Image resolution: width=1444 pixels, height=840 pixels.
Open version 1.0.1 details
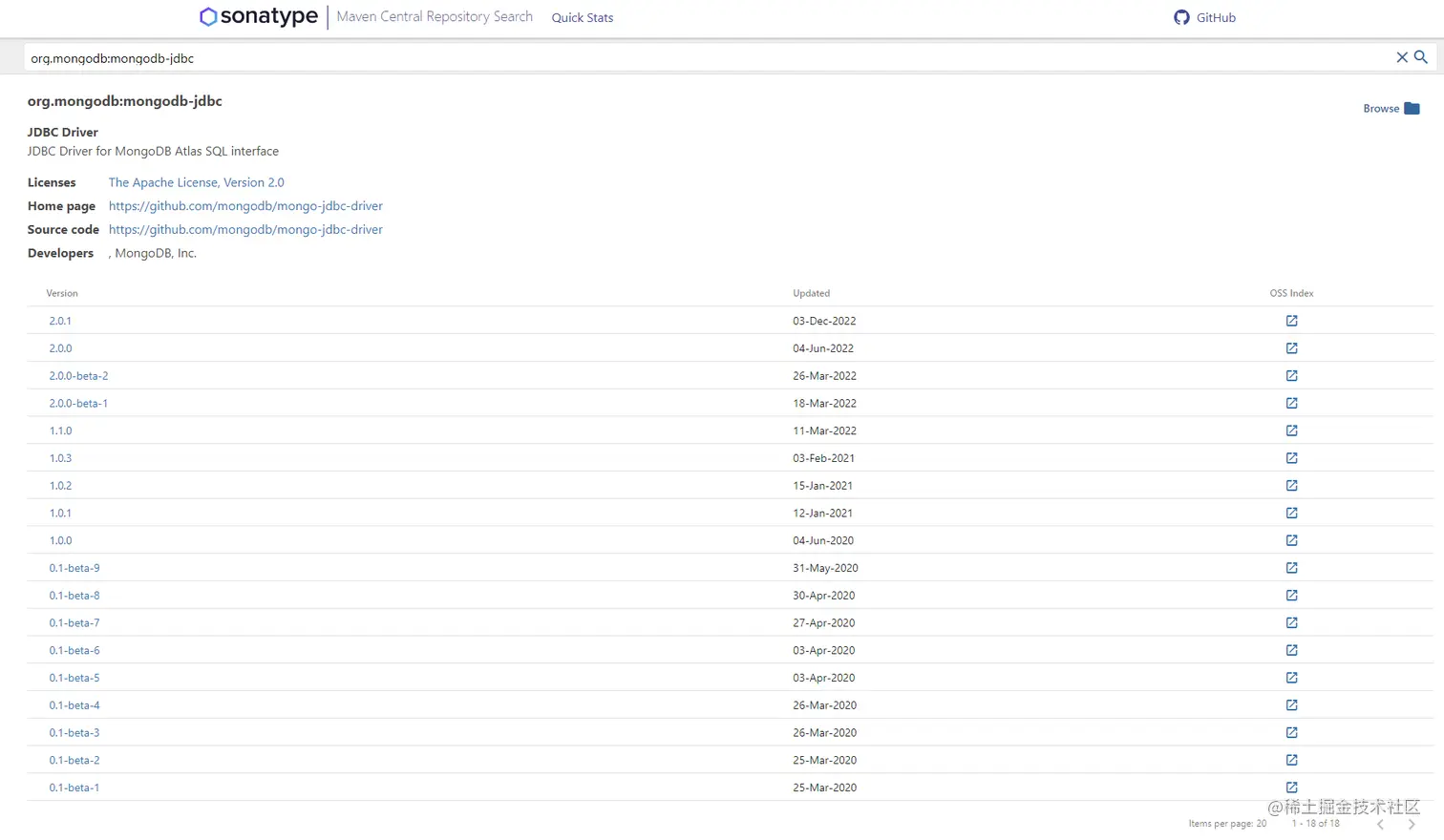click(x=60, y=514)
